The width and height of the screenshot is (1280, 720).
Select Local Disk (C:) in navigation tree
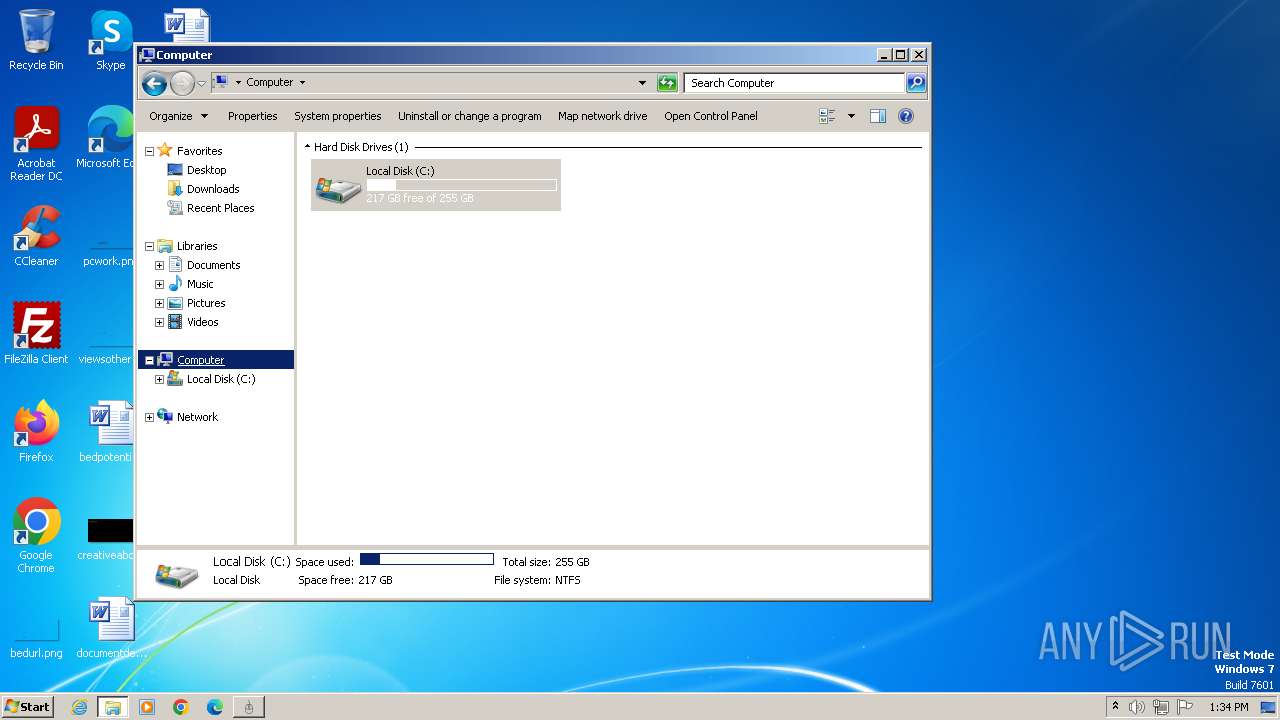(221, 379)
